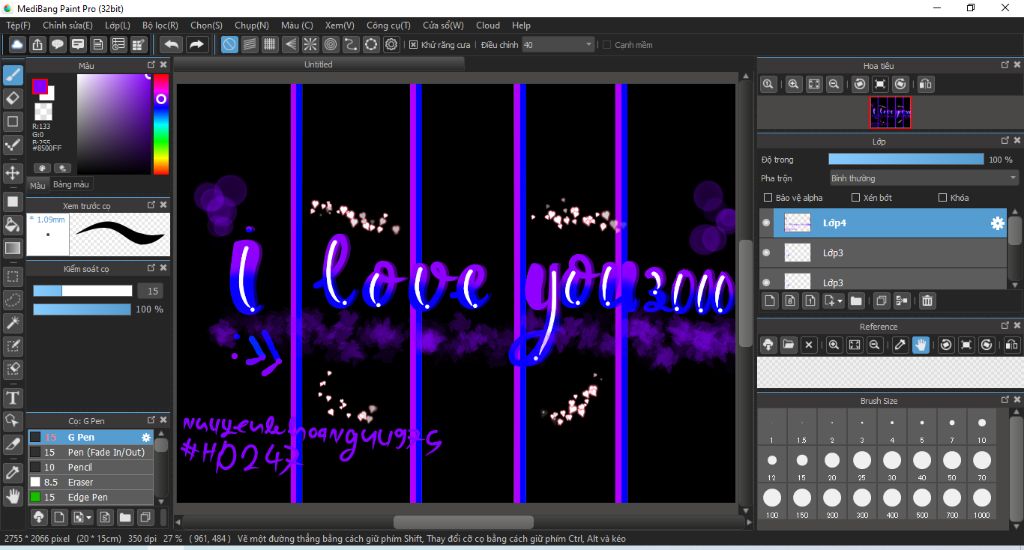
Task: Click the navigator canvas thumbnail
Action: pyautogui.click(x=889, y=112)
